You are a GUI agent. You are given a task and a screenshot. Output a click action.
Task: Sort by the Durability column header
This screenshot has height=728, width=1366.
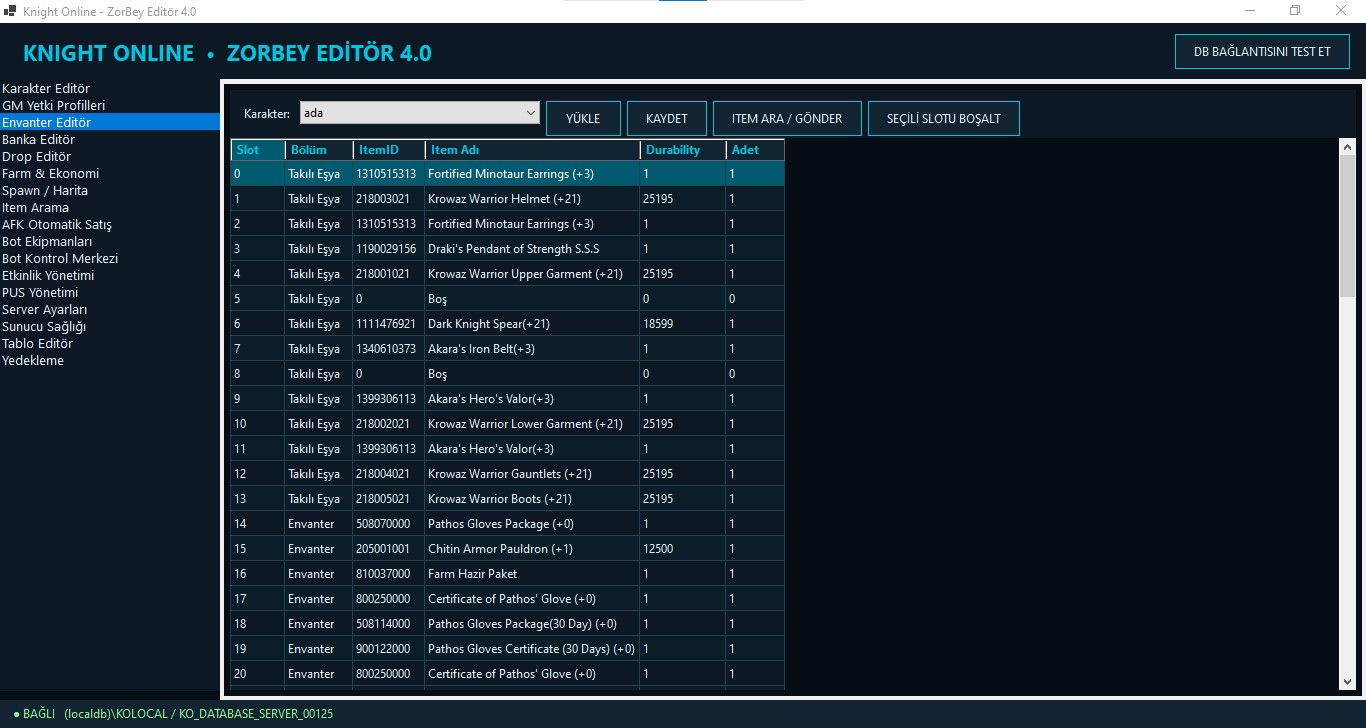point(683,150)
